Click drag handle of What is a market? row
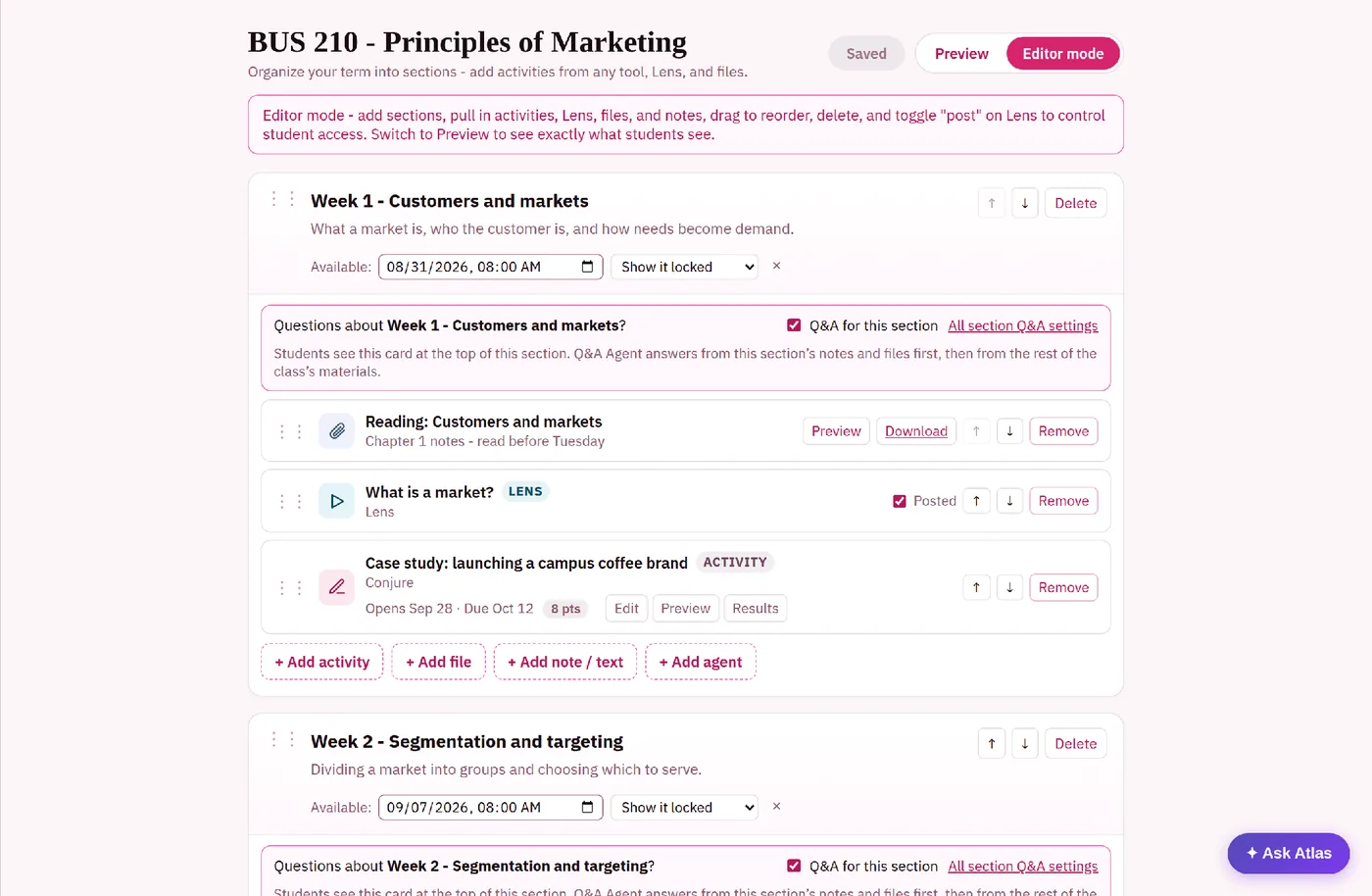 click(290, 501)
